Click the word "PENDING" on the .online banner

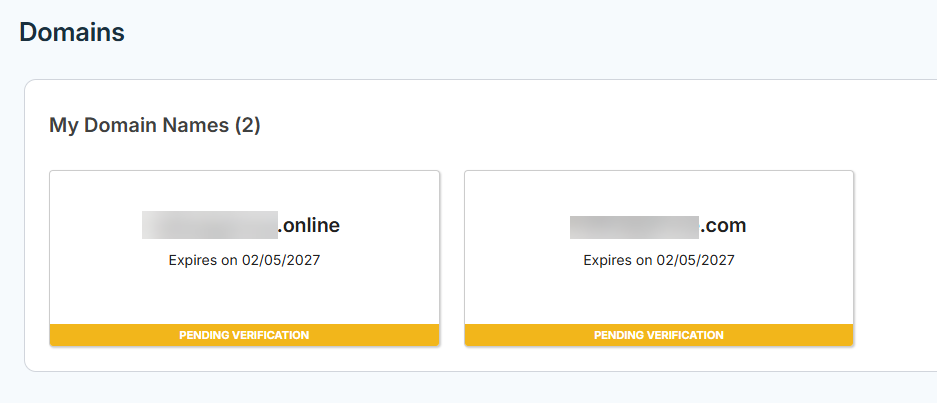click(205, 335)
